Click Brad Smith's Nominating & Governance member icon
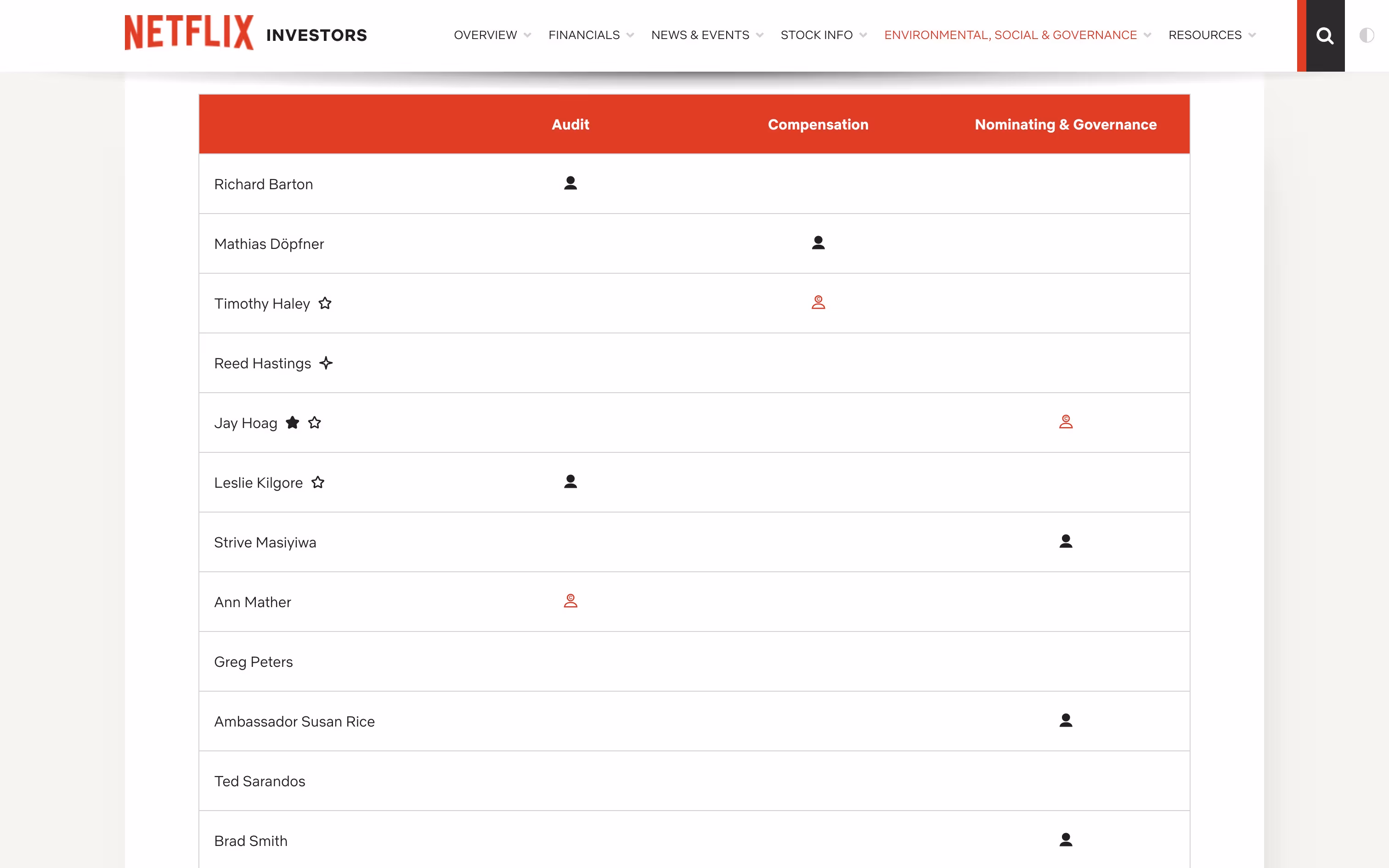 point(1065,840)
